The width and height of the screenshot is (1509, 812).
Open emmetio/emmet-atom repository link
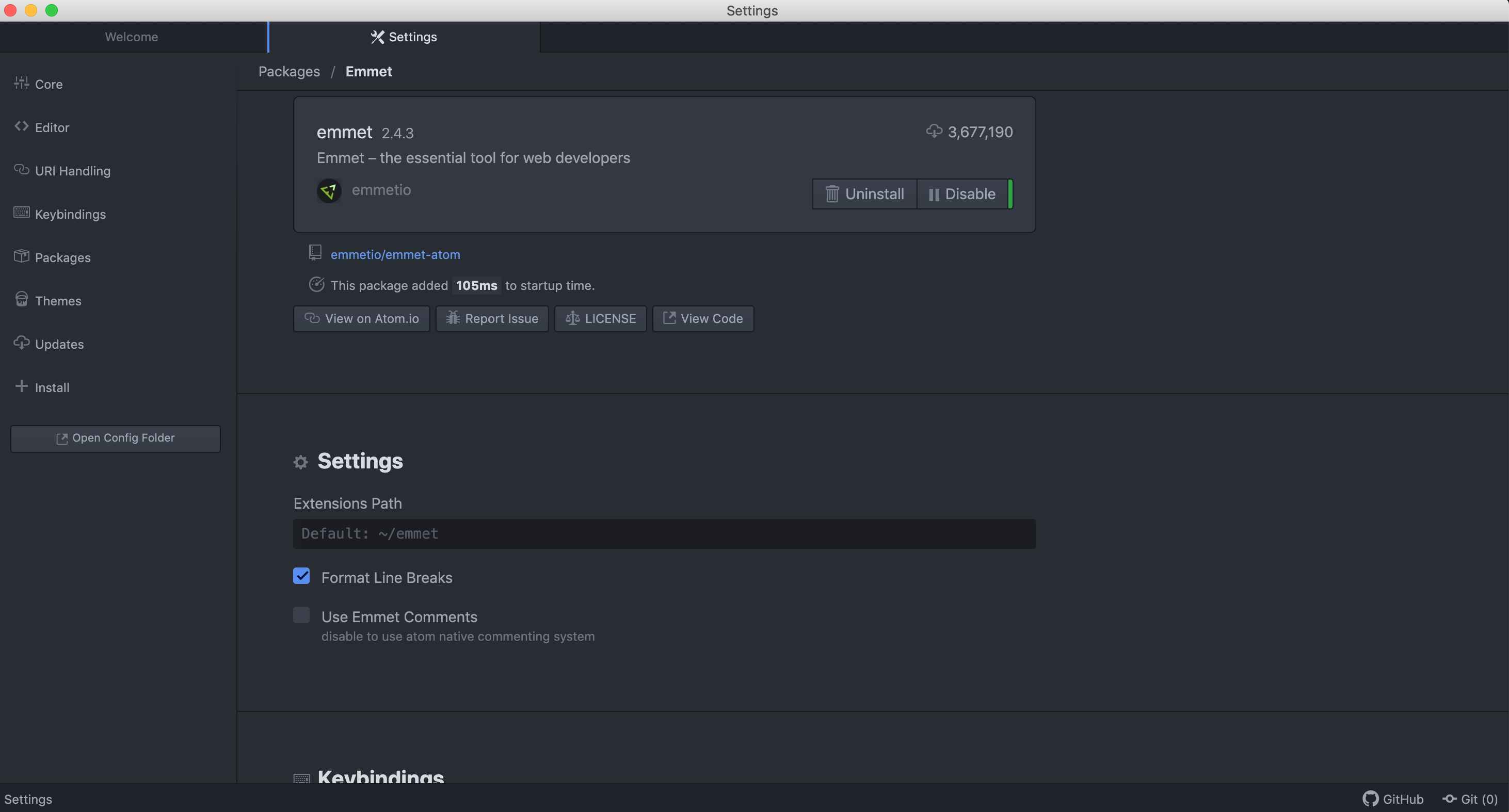(395, 255)
